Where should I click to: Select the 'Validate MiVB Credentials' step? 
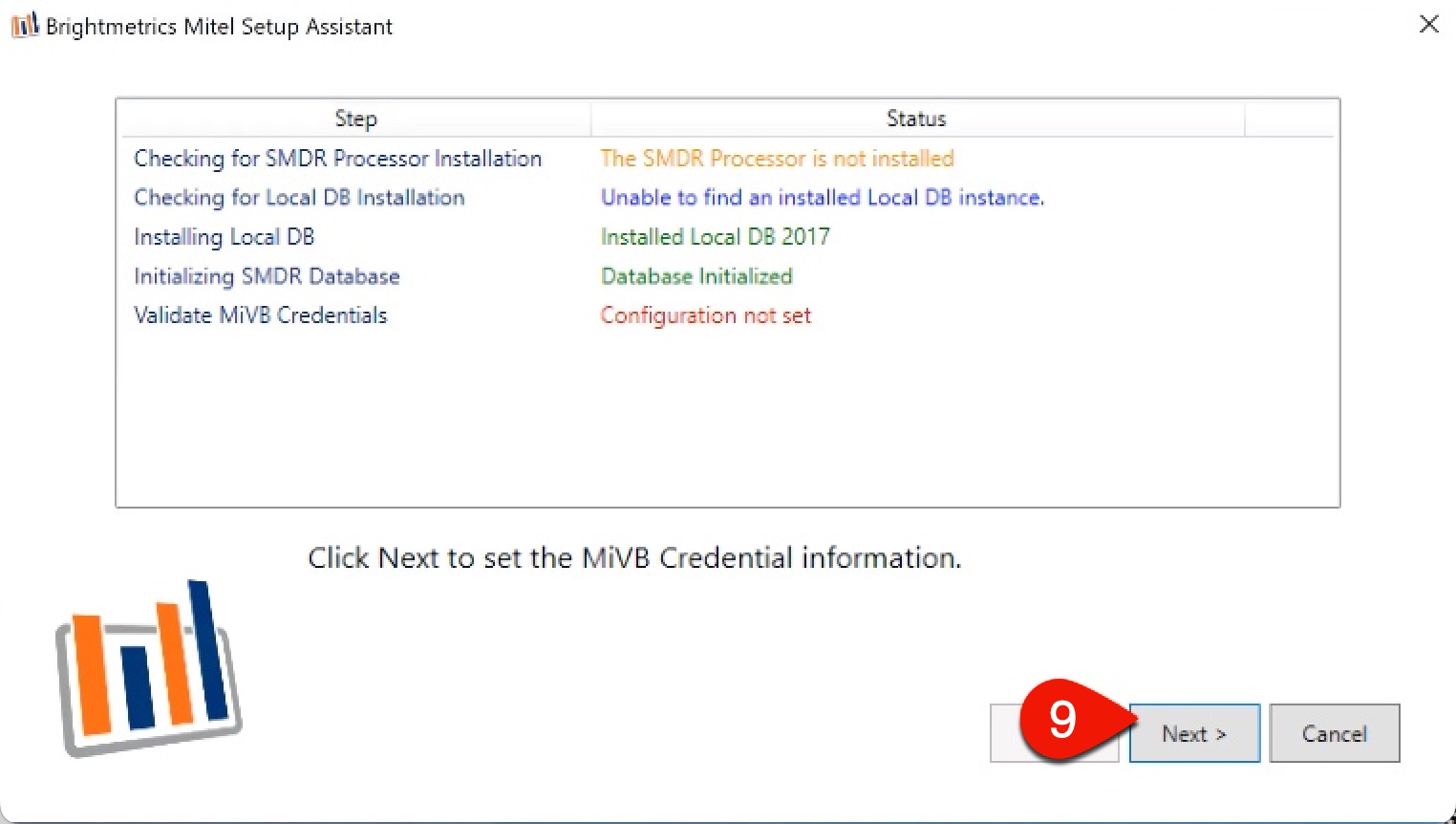(260, 315)
